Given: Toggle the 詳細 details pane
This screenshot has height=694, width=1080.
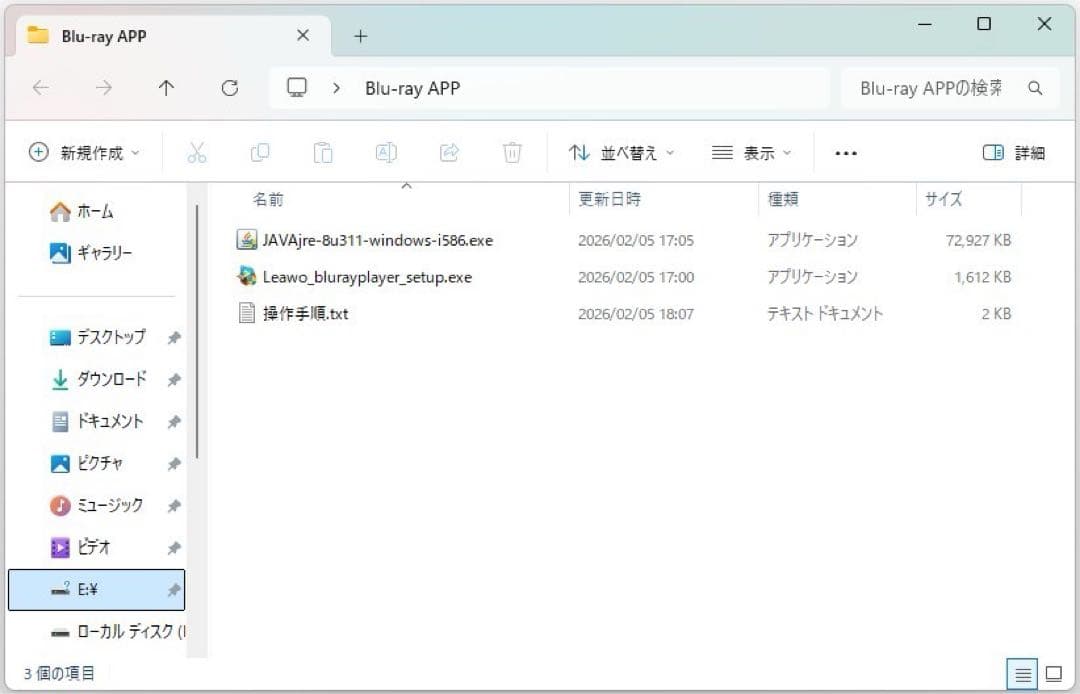Looking at the screenshot, I should click(x=1013, y=152).
